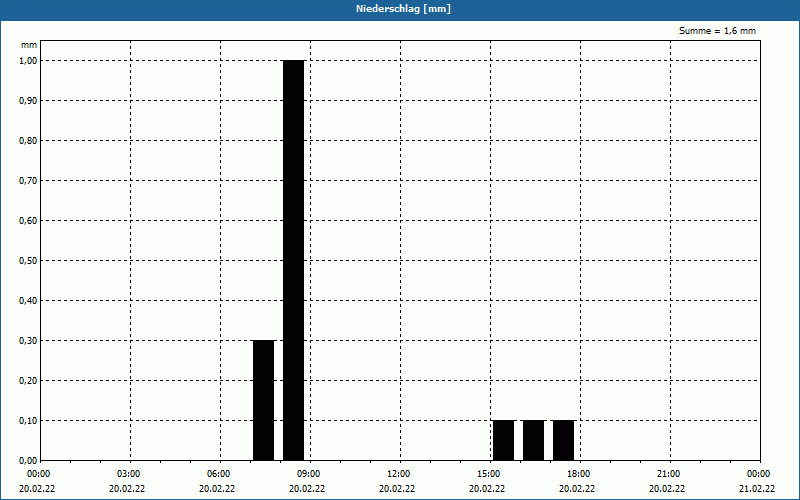Click the 09:00 time label
Screen dimensions: 800x500
tap(309, 474)
